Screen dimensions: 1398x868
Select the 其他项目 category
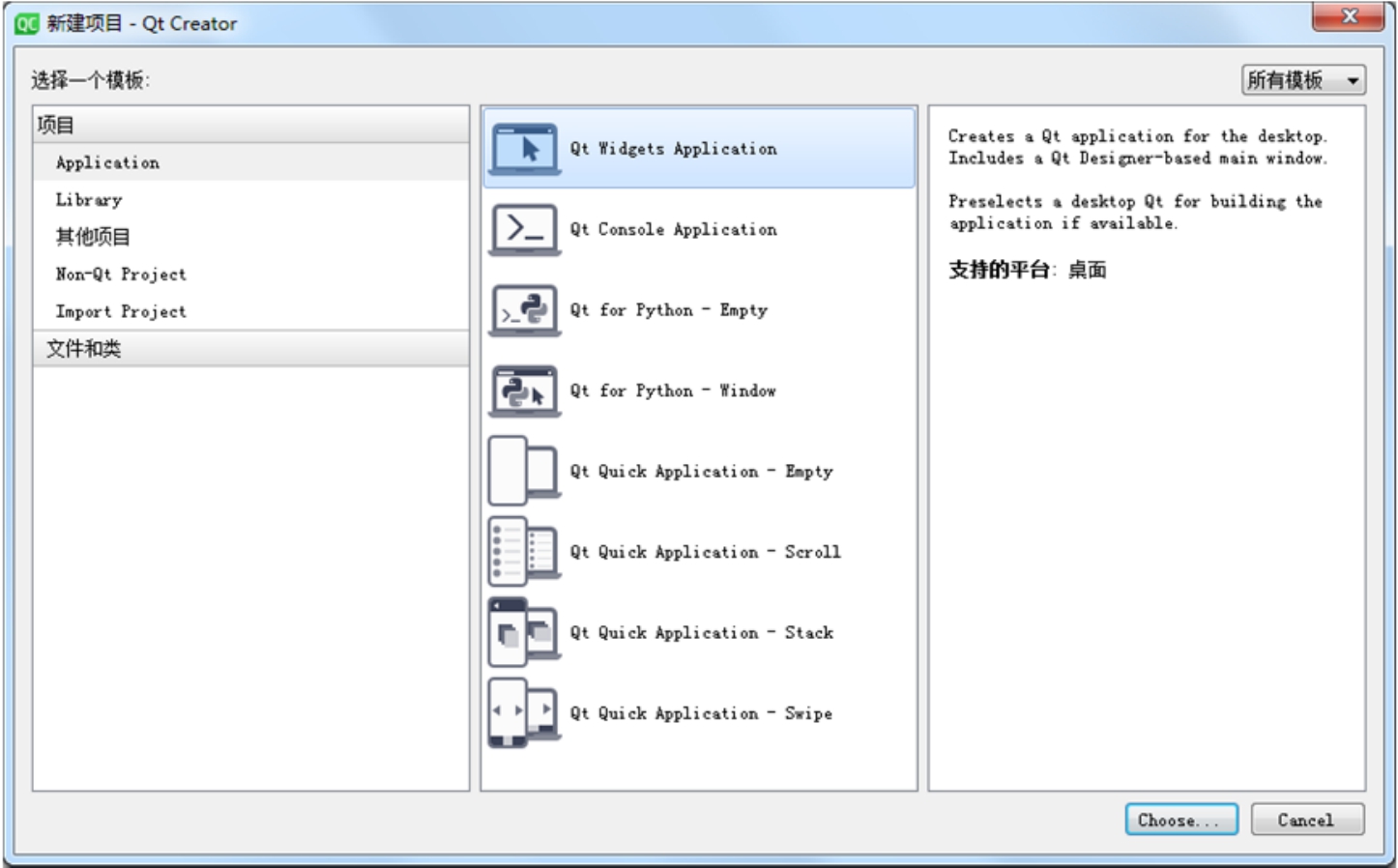(x=251, y=237)
